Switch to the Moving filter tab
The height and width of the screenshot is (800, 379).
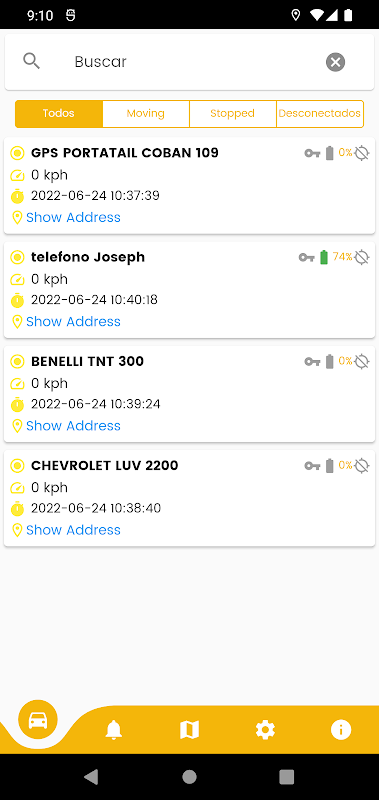click(146, 113)
